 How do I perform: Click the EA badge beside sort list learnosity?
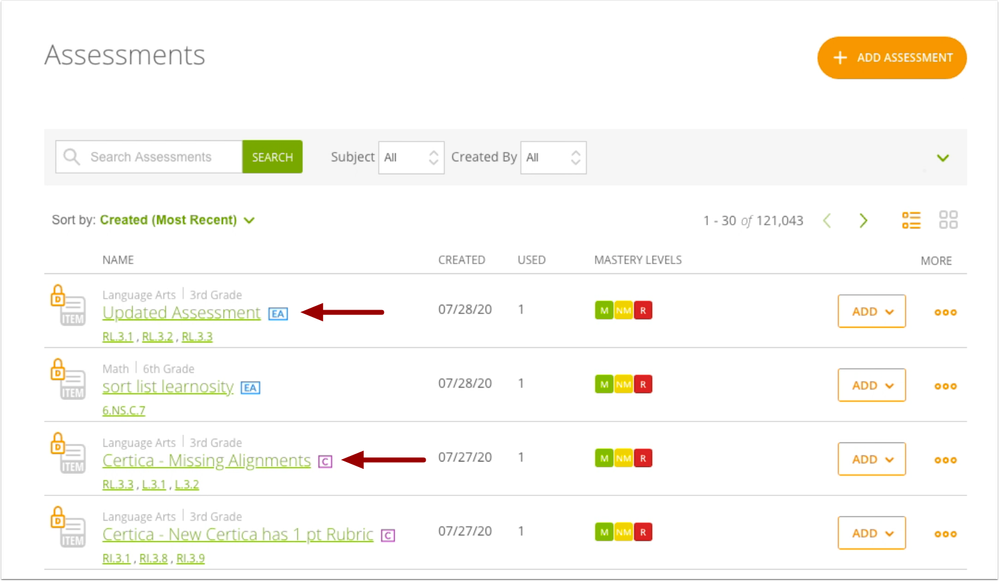coord(251,388)
